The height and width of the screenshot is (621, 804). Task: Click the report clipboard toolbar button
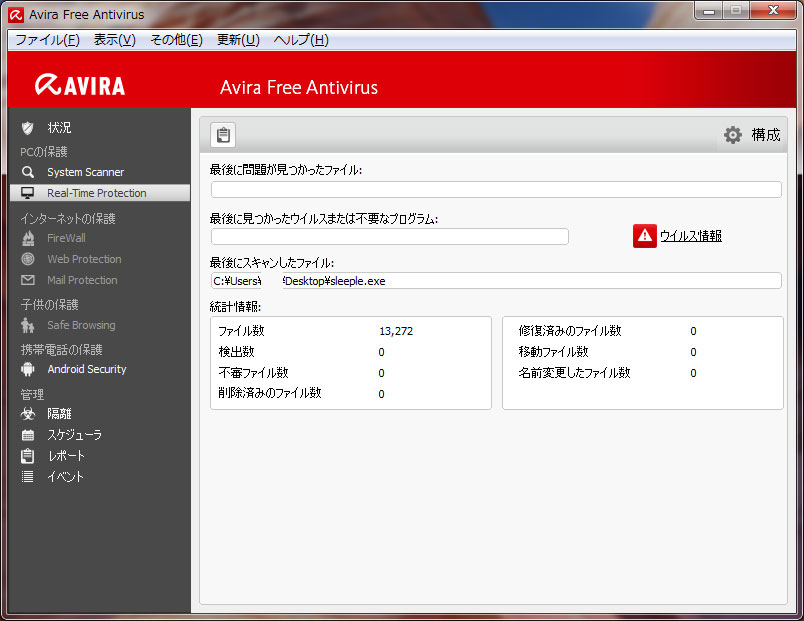pyautogui.click(x=223, y=135)
